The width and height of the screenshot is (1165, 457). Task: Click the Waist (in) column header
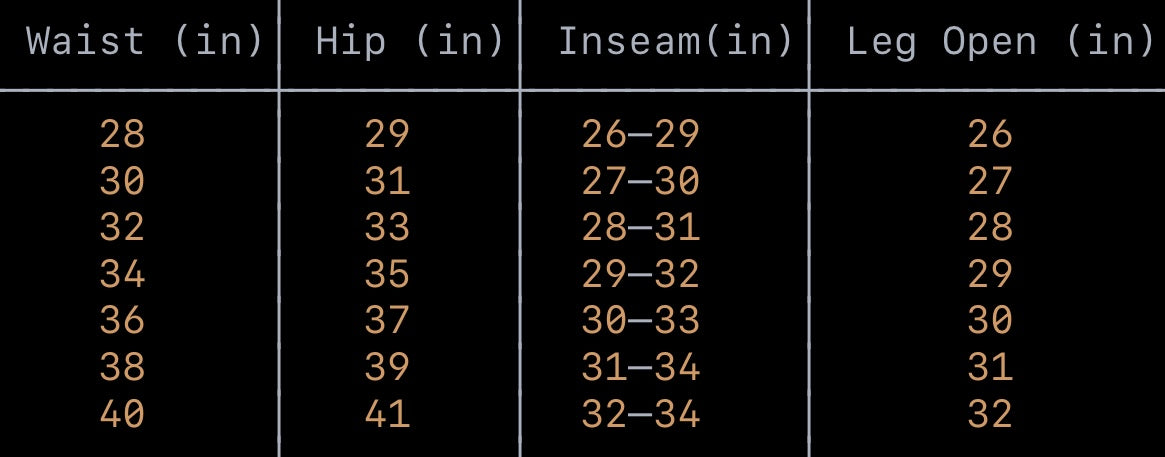[144, 41]
